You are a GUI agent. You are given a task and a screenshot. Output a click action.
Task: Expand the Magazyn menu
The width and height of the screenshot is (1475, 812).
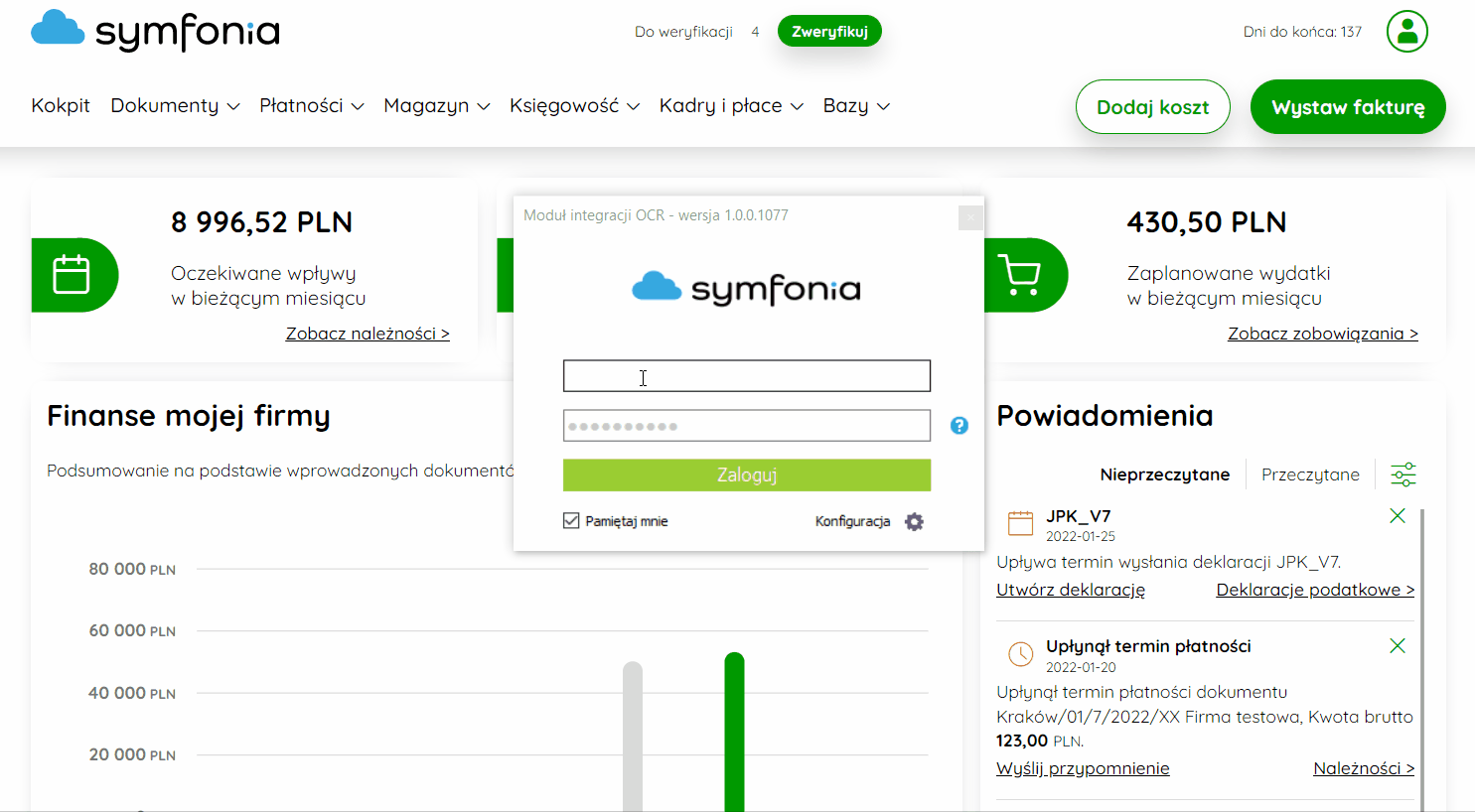pyautogui.click(x=437, y=106)
